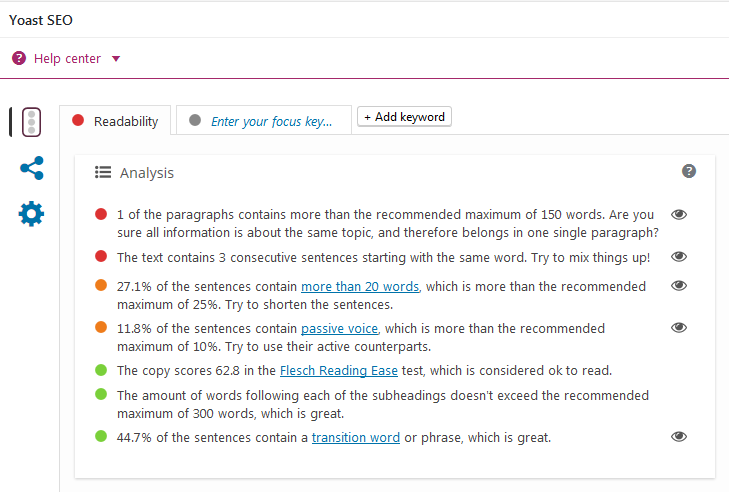The height and width of the screenshot is (492, 729).
Task: Open the traffic light content analysis icon
Action: 31,122
